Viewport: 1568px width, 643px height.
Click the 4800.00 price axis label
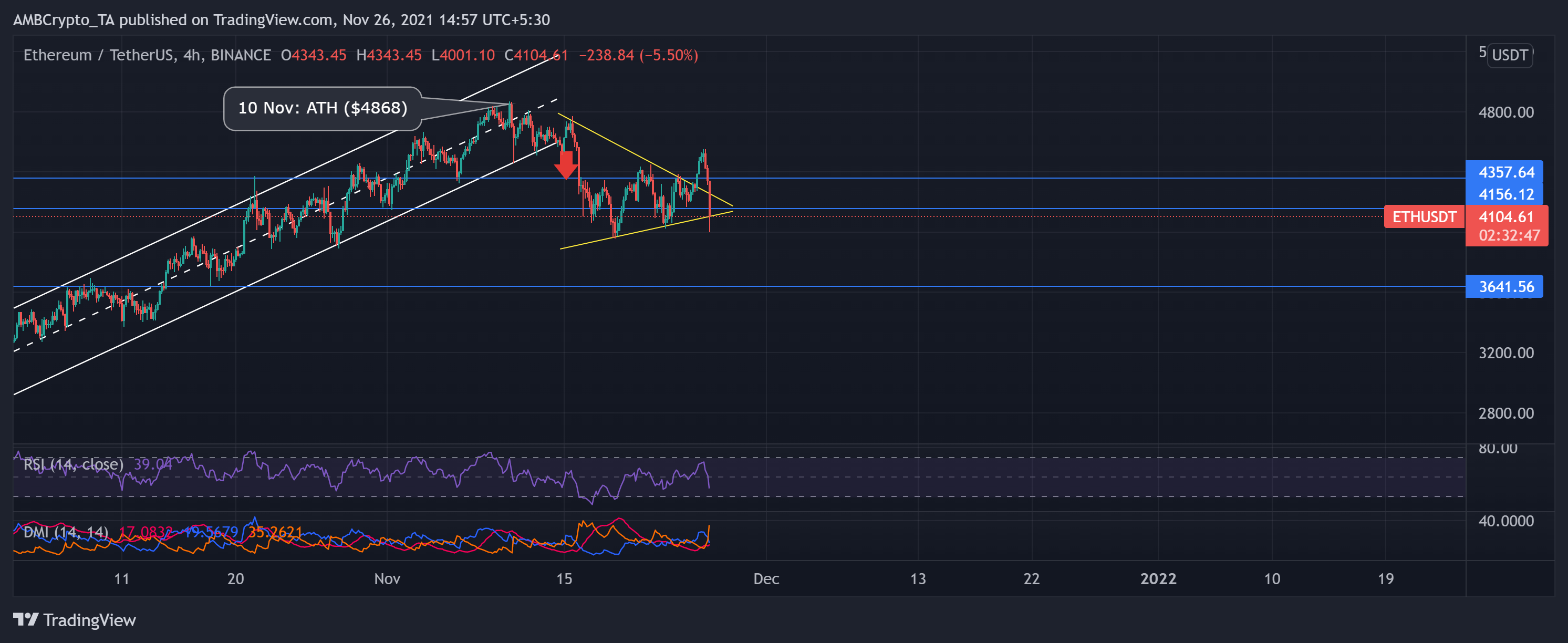1506,112
